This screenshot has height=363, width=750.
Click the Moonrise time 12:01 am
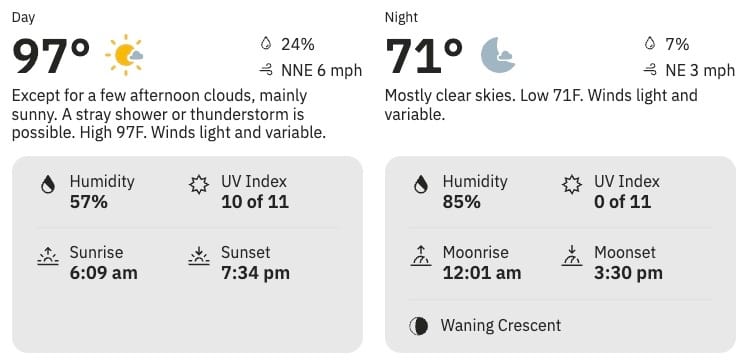point(482,273)
